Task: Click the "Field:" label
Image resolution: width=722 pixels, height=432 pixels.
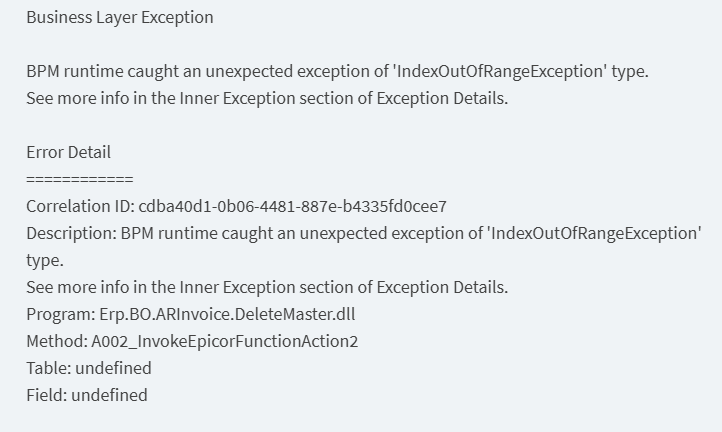Action: tap(47, 395)
